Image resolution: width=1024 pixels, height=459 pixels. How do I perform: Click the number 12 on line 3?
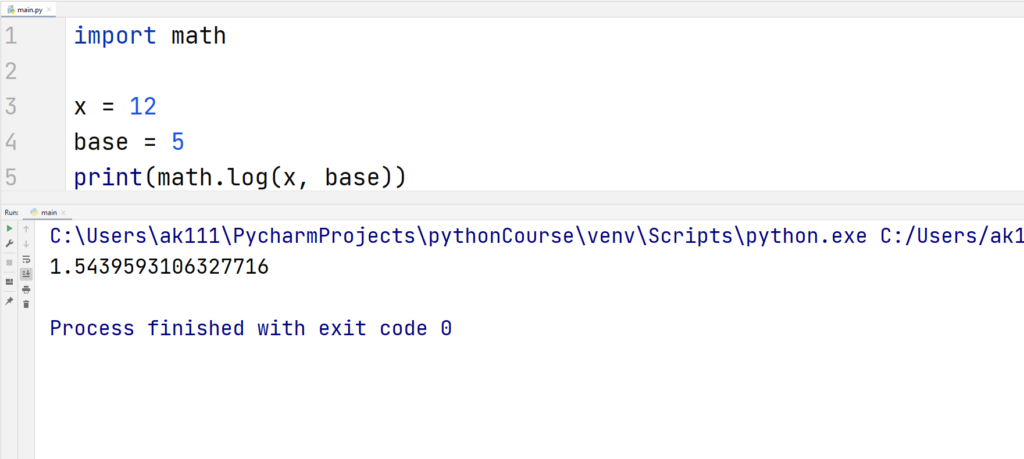pos(142,106)
